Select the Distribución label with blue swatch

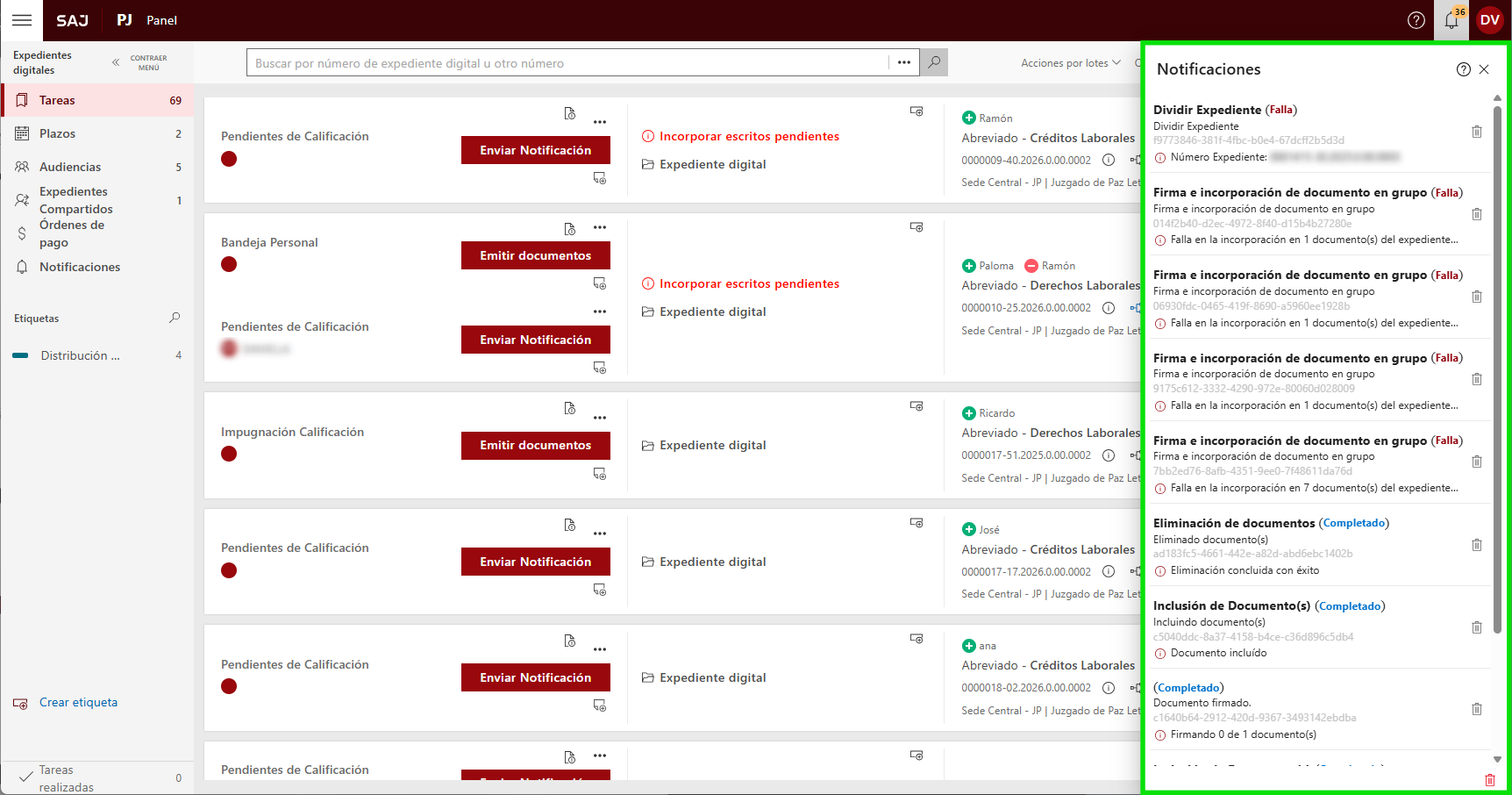[80, 355]
